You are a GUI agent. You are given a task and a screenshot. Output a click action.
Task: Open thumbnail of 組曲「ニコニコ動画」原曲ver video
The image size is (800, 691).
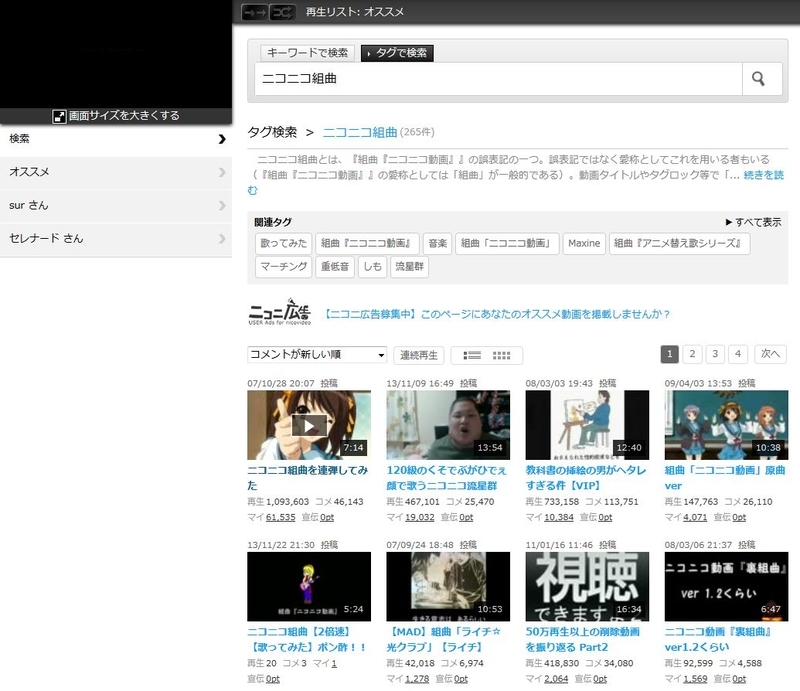726,425
